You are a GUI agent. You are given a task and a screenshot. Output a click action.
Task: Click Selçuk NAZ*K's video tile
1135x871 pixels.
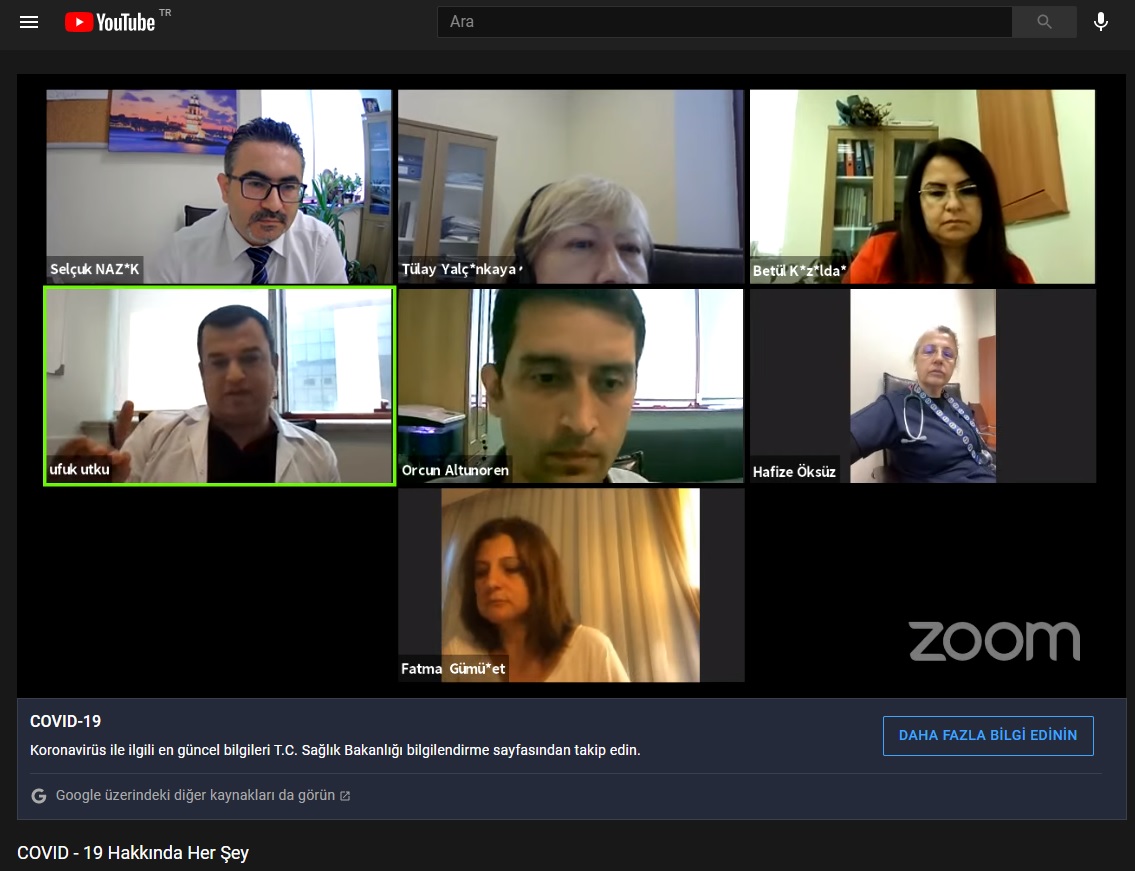(x=219, y=187)
